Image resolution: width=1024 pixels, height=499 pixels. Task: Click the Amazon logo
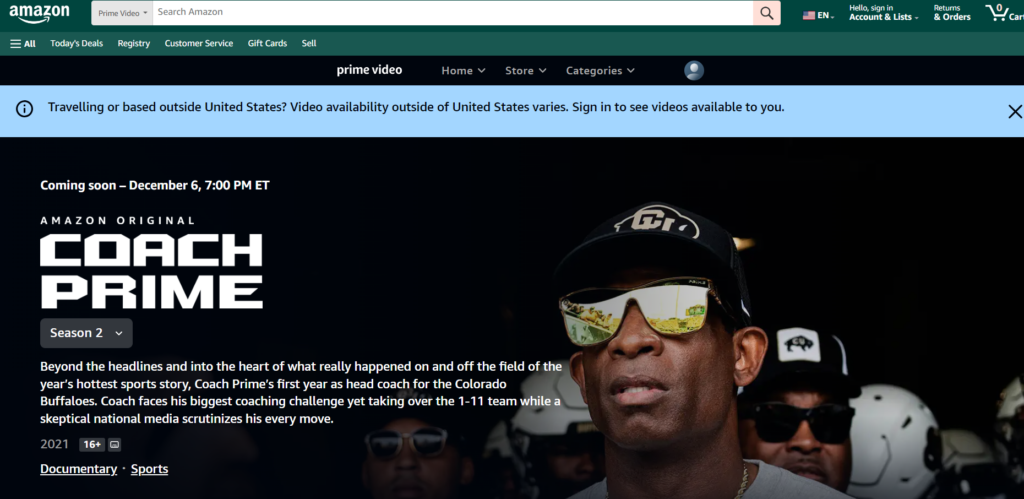(40, 13)
